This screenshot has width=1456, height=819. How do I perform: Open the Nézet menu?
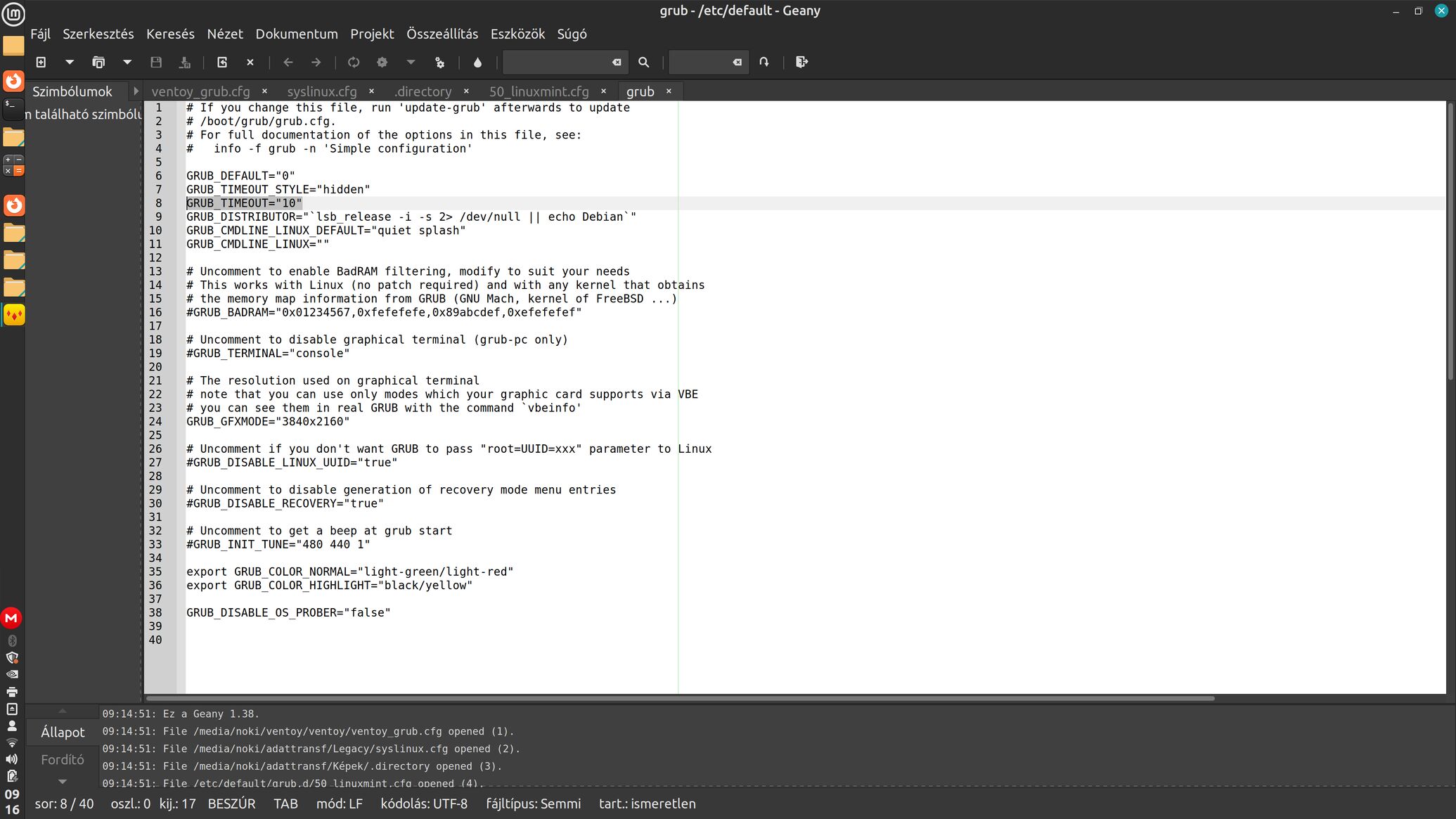225,34
